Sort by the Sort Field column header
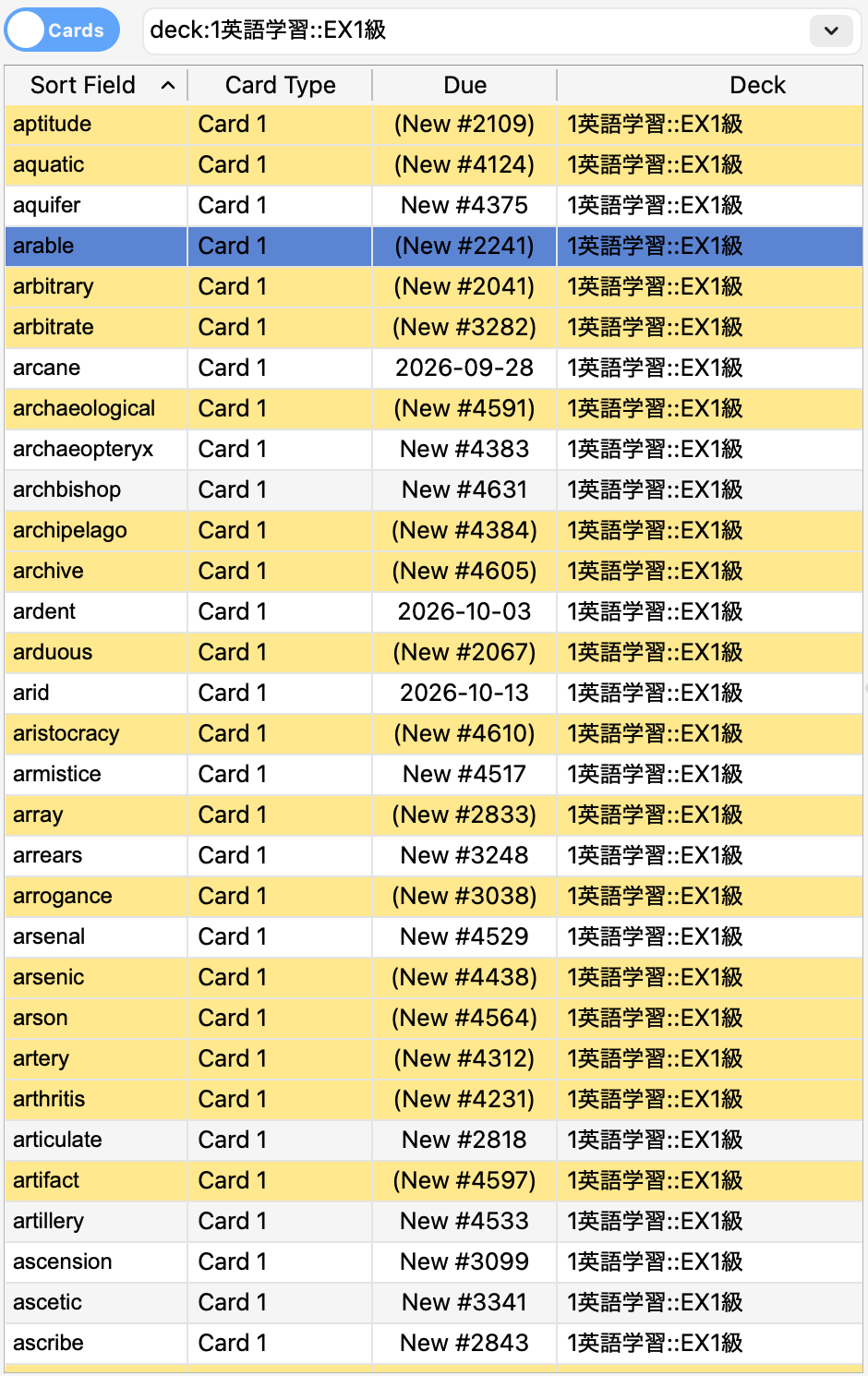Image resolution: width=868 pixels, height=1376 pixels. 96,85
